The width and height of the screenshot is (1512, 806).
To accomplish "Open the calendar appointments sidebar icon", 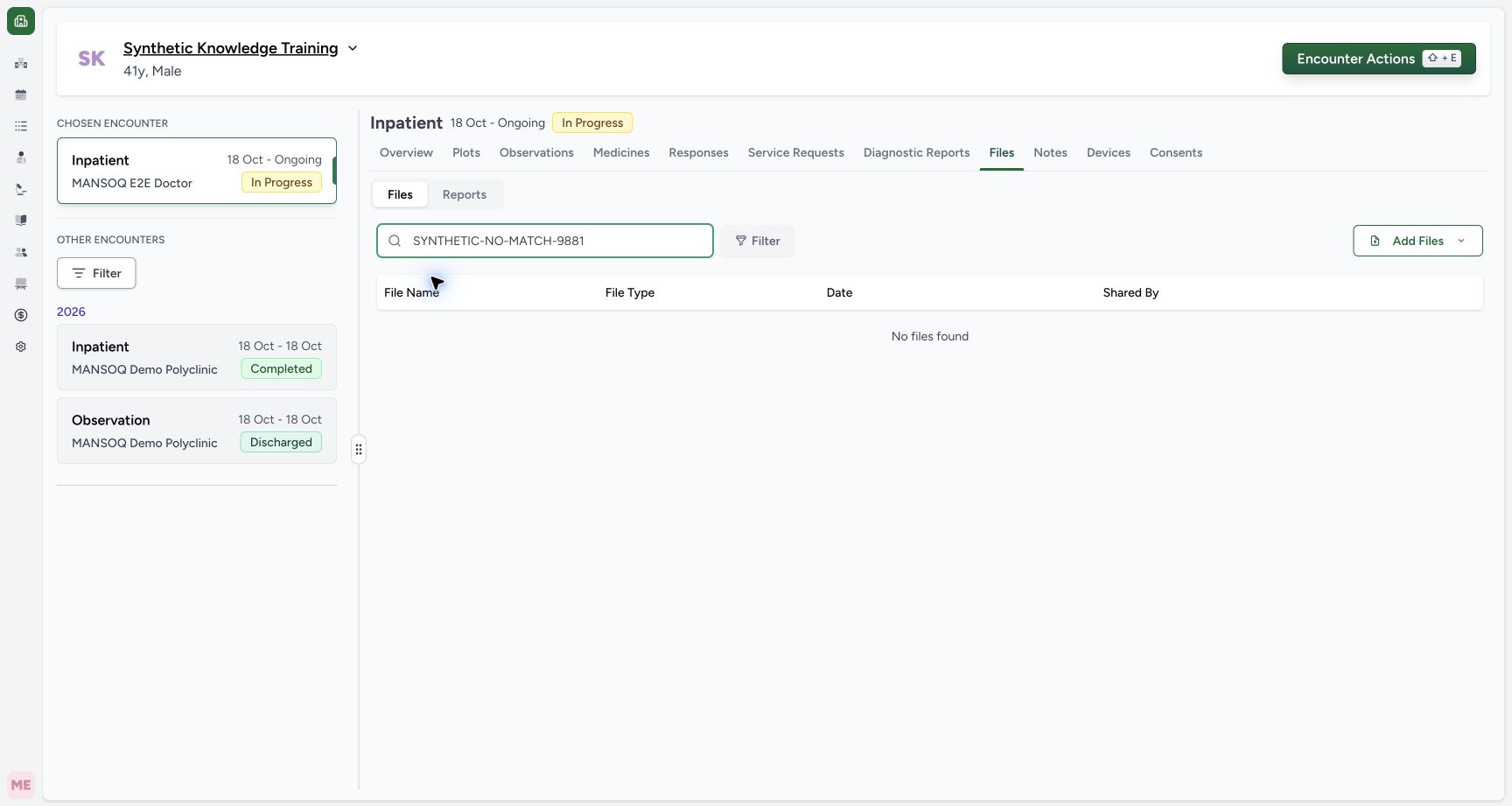I will click(x=21, y=95).
